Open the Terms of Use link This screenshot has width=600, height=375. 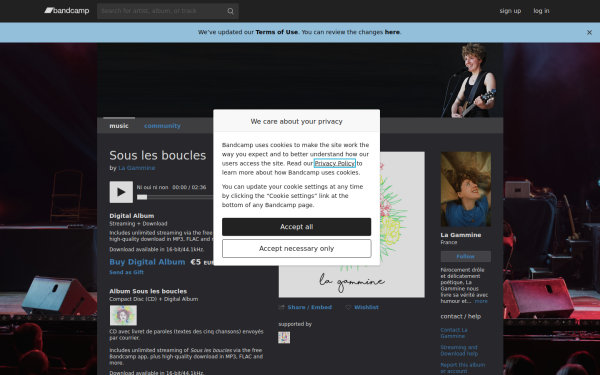pos(276,32)
